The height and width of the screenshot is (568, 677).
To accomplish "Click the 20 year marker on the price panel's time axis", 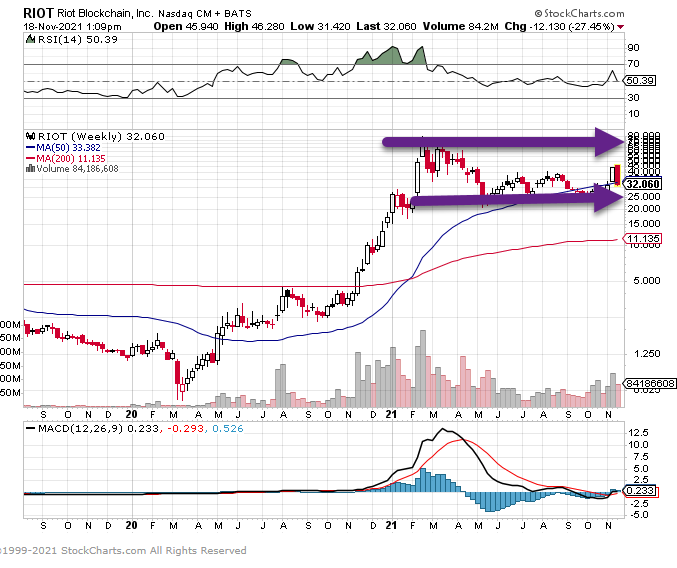I will (131, 414).
